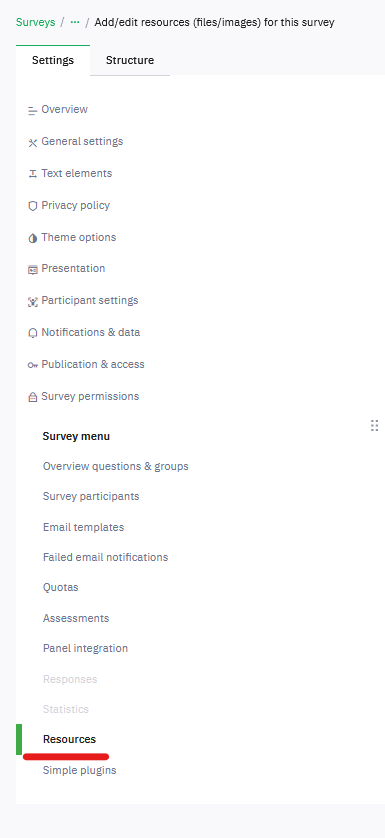This screenshot has width=385, height=838.
Task: Click the Privacy policy shield icon
Action: 33,206
